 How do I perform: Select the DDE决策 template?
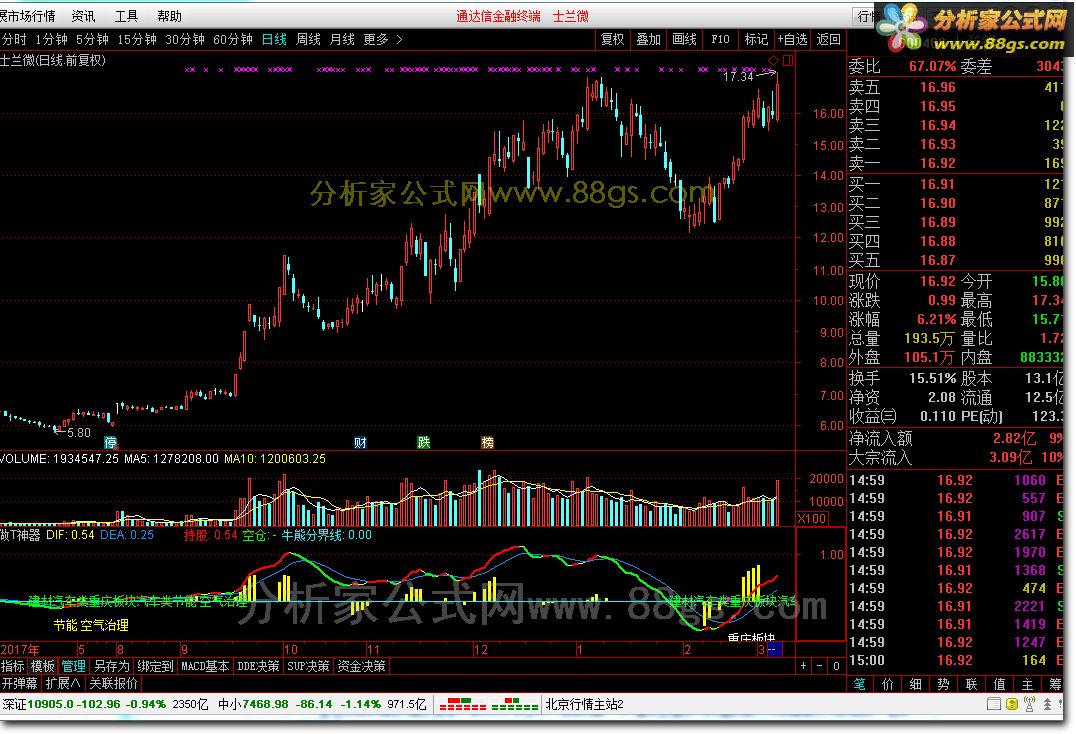(x=258, y=666)
